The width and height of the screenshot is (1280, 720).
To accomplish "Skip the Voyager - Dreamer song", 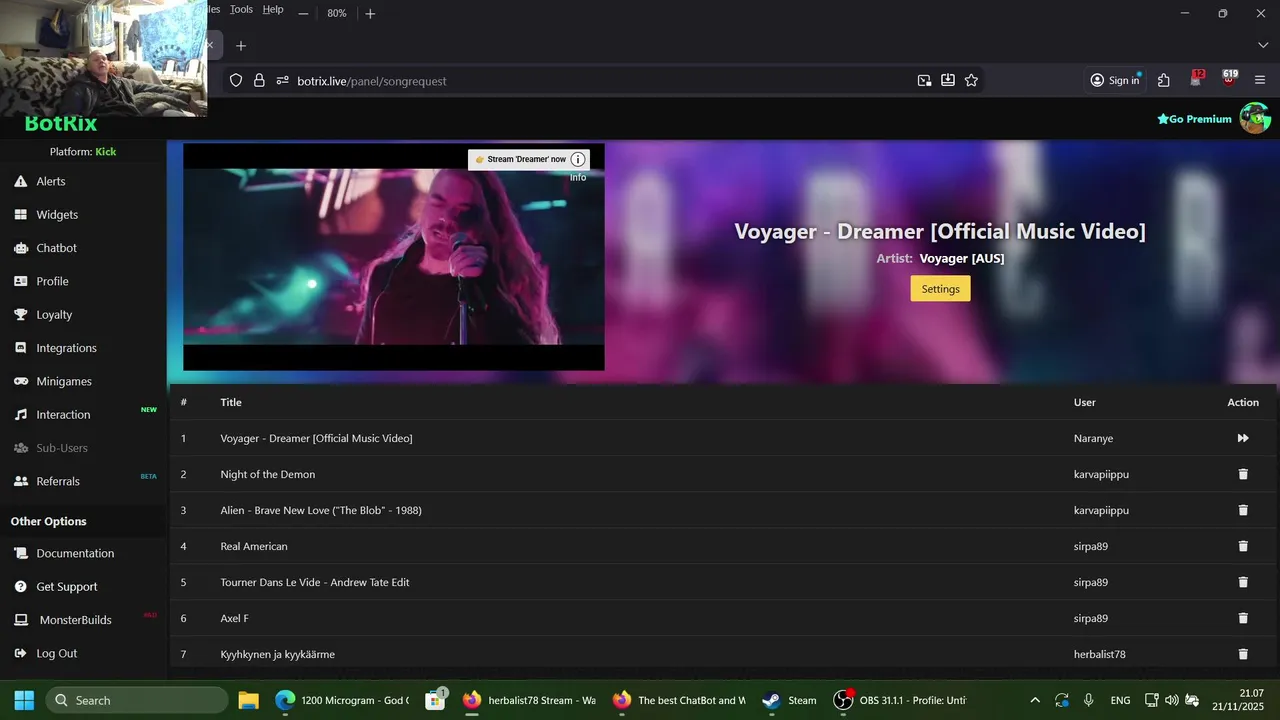I will click(x=1243, y=438).
